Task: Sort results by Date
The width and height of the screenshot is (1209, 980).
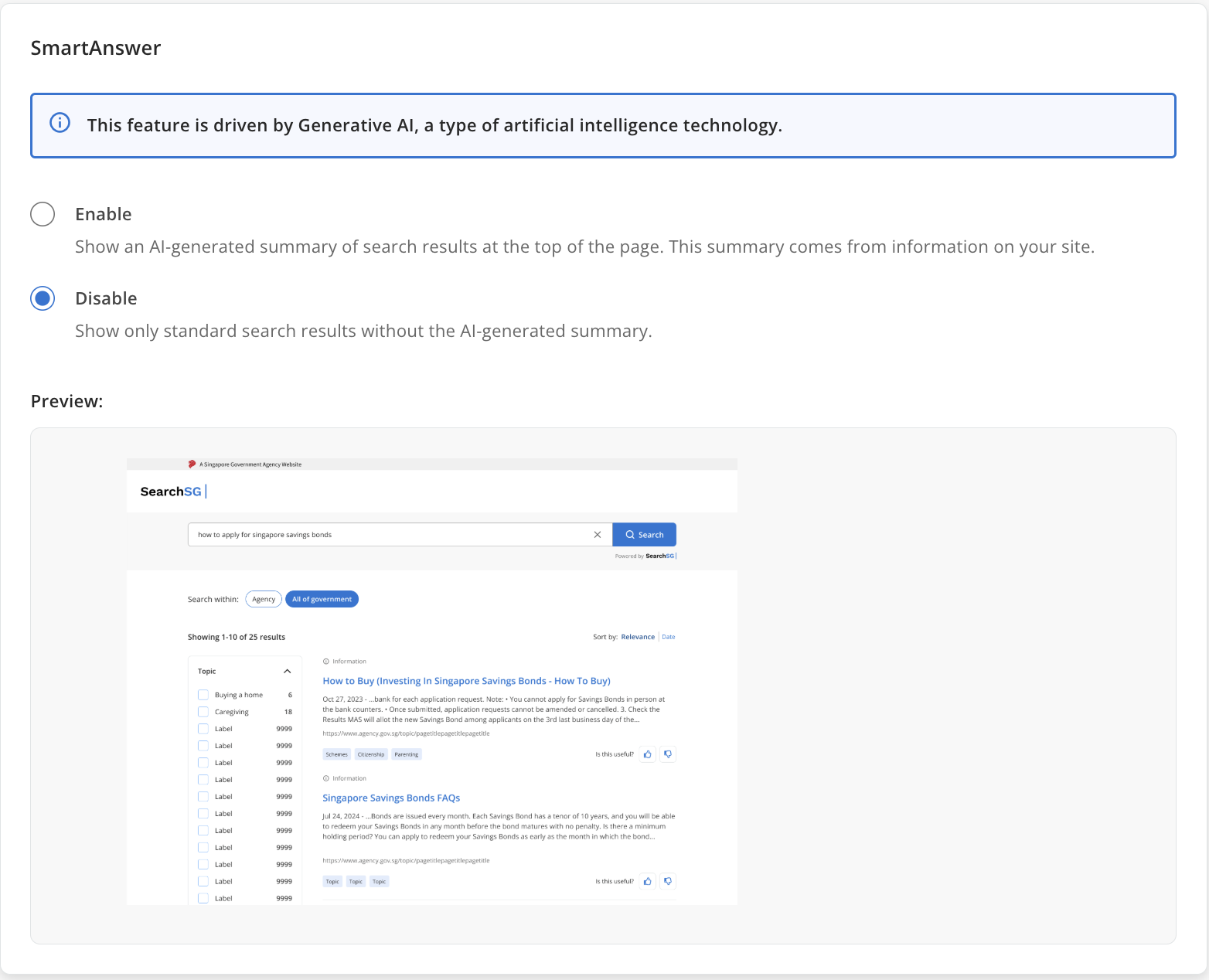Action: [x=669, y=636]
